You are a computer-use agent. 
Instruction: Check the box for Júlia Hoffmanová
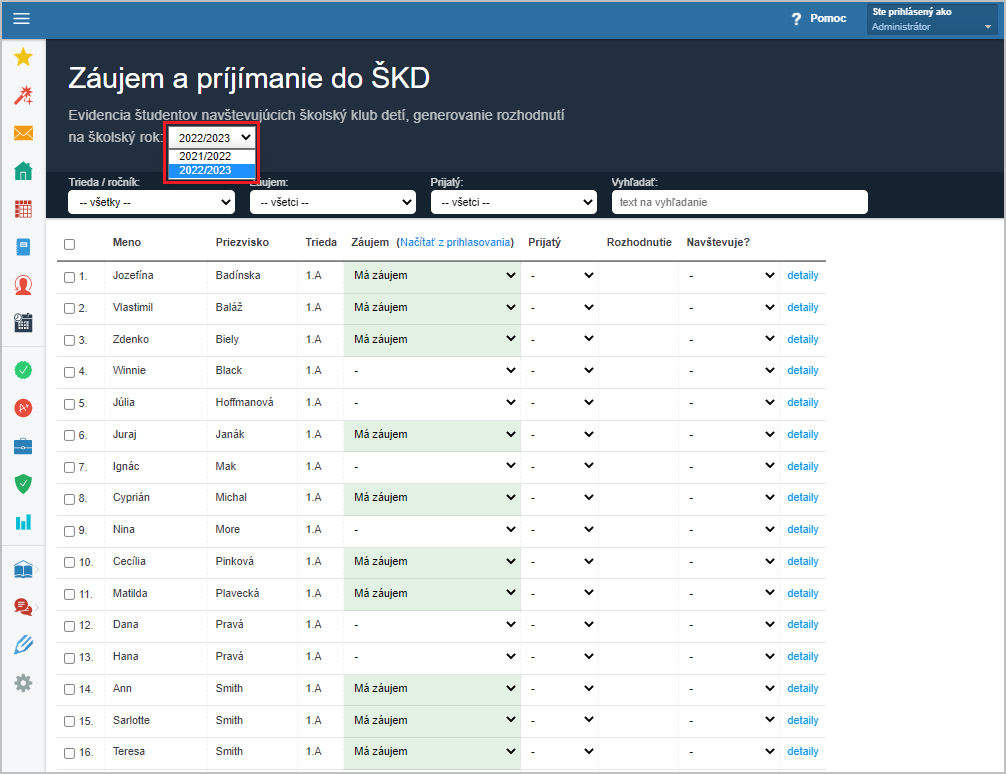(69, 404)
